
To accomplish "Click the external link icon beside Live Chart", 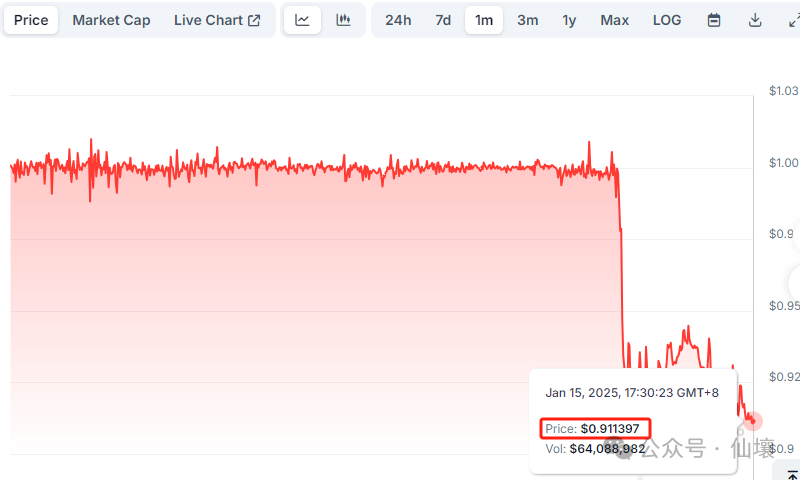I will pyautogui.click(x=254, y=20).
